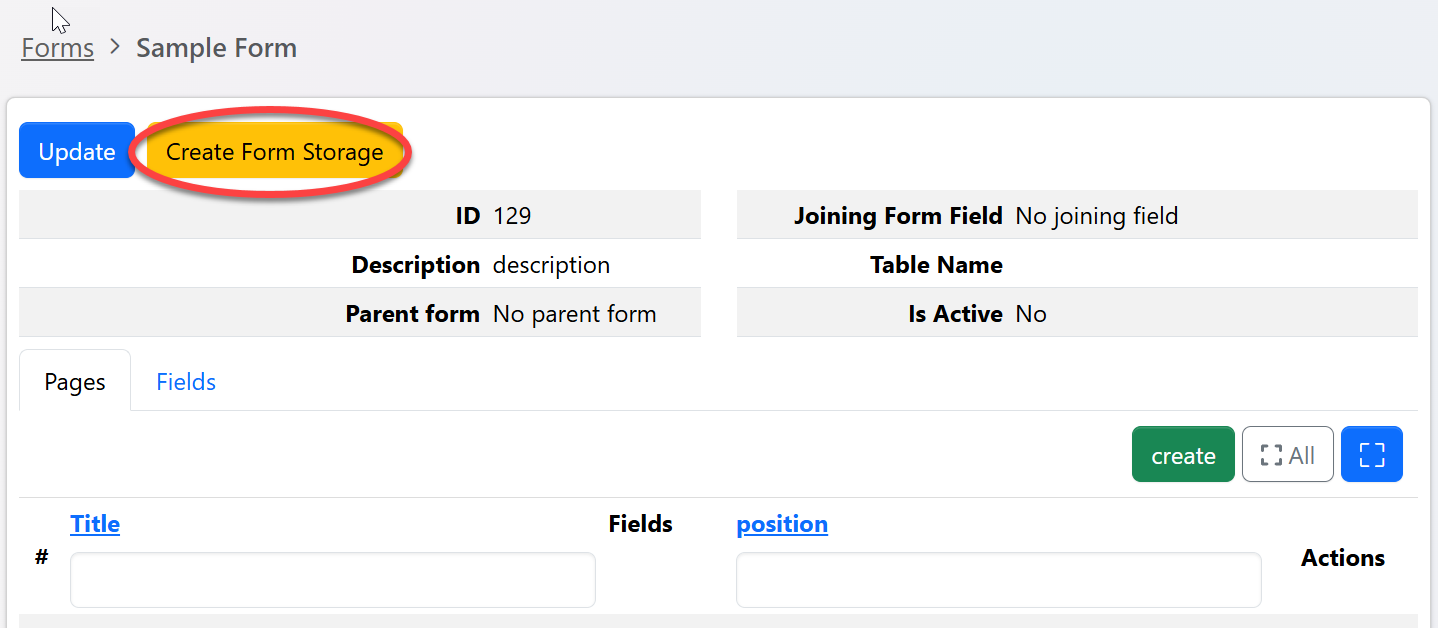This screenshot has height=628, width=1438.
Task: Focus the Title filter input box
Action: (332, 580)
